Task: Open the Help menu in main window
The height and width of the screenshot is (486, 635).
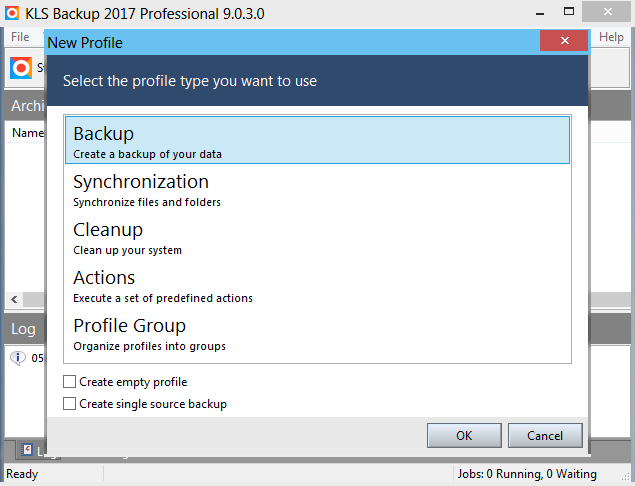Action: coord(611,37)
